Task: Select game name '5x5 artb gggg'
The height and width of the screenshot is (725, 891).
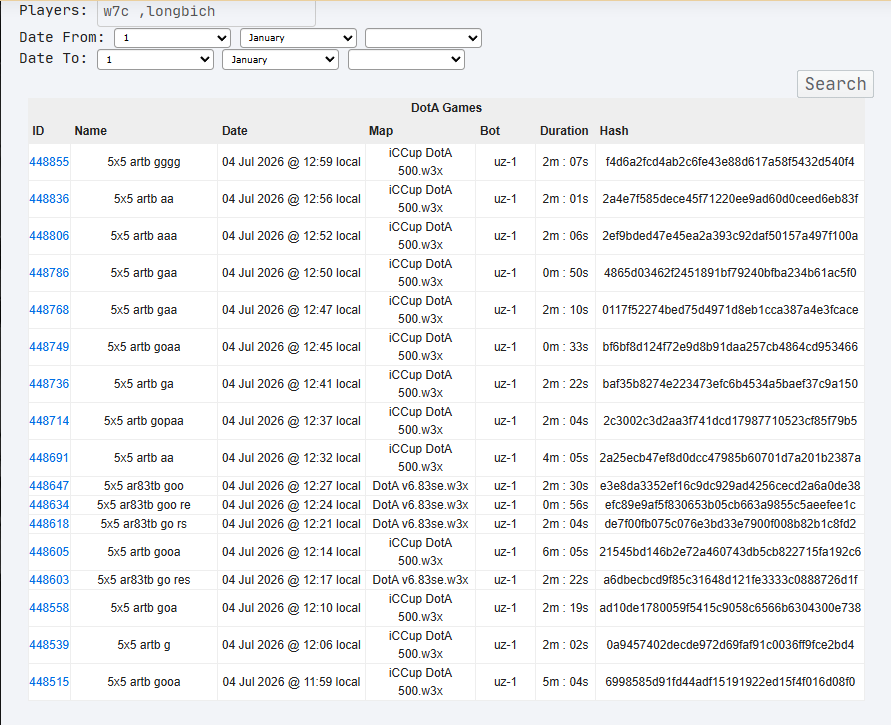Action: [144, 162]
